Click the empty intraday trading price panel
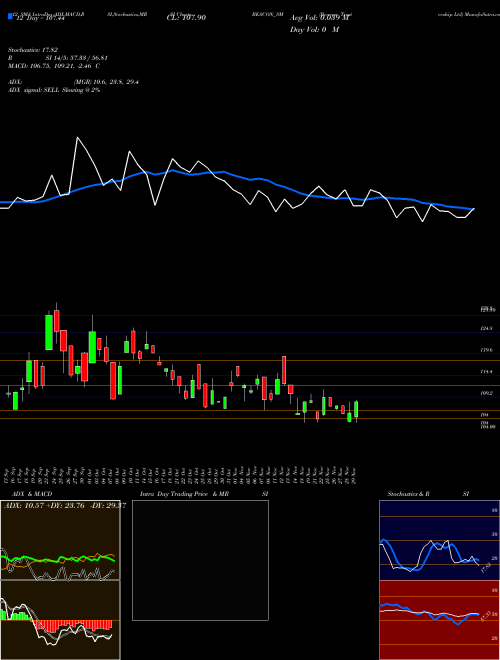The height and width of the screenshot is (660, 500). (200, 560)
